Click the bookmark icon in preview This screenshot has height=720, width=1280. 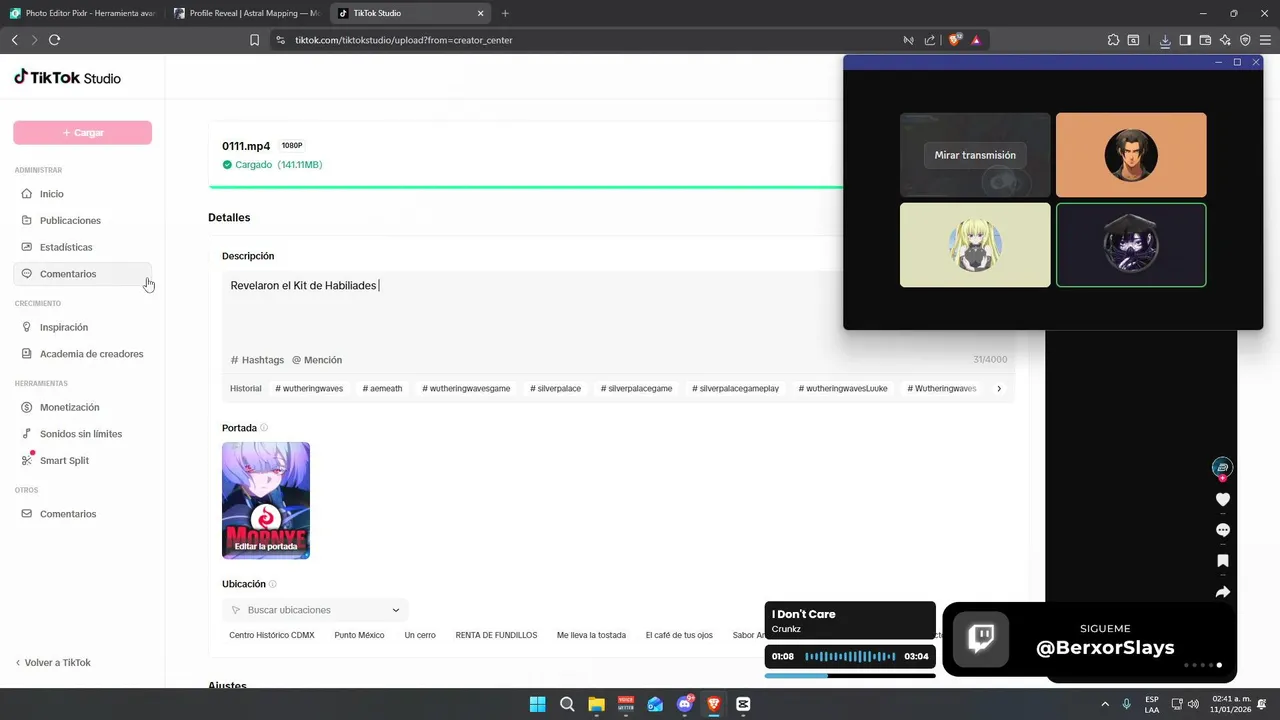click(1222, 561)
